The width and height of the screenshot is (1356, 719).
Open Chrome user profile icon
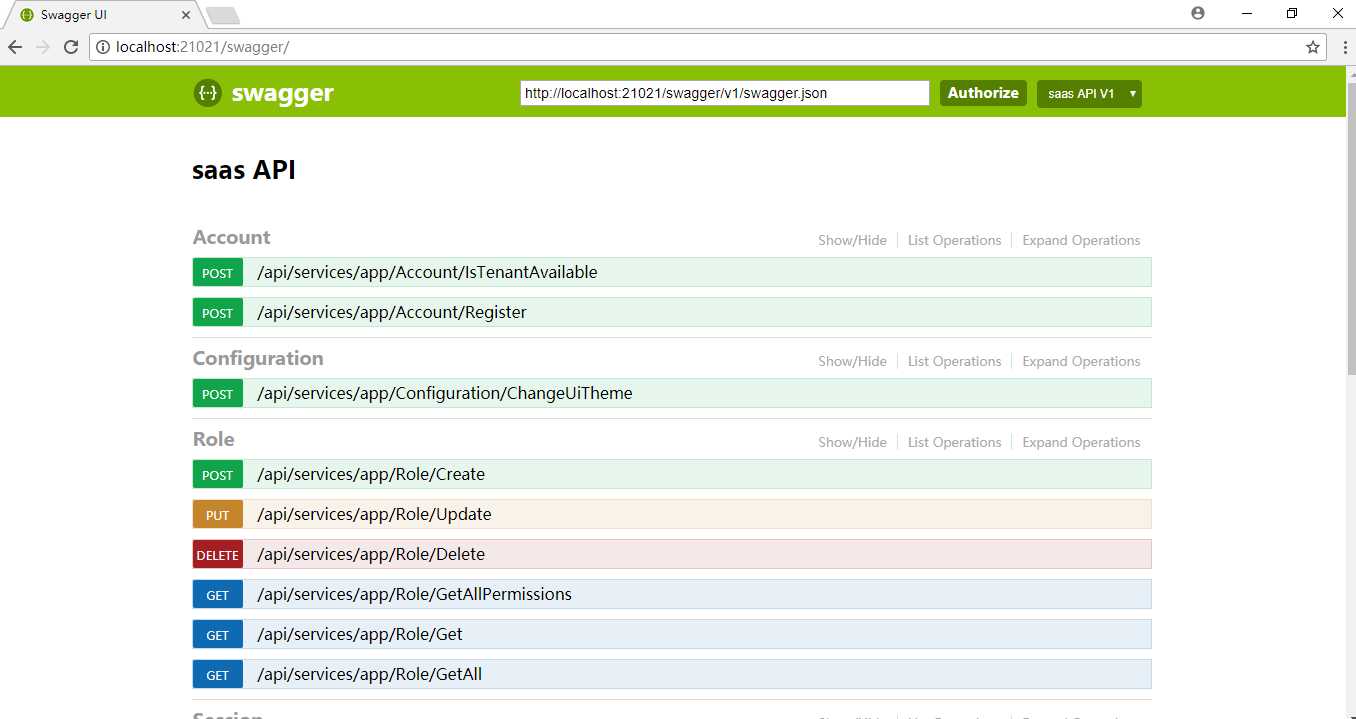[1198, 13]
